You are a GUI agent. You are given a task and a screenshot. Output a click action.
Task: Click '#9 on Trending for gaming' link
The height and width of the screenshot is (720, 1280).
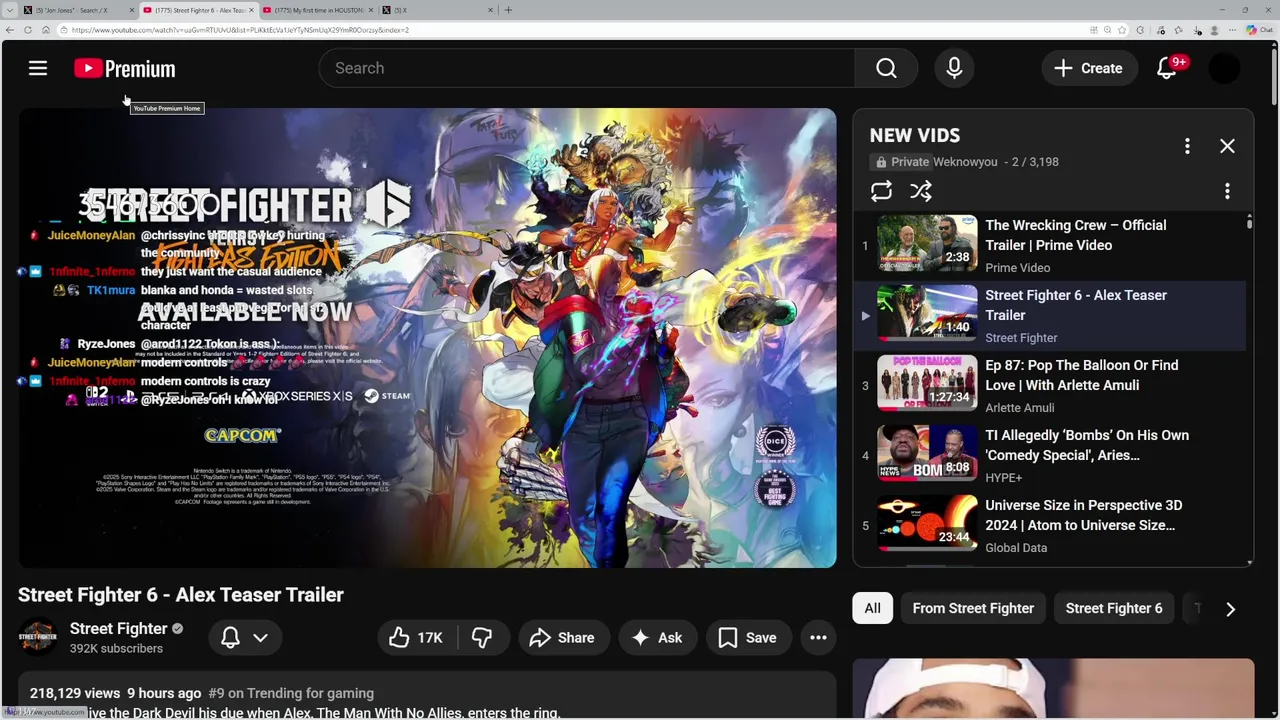[291, 693]
